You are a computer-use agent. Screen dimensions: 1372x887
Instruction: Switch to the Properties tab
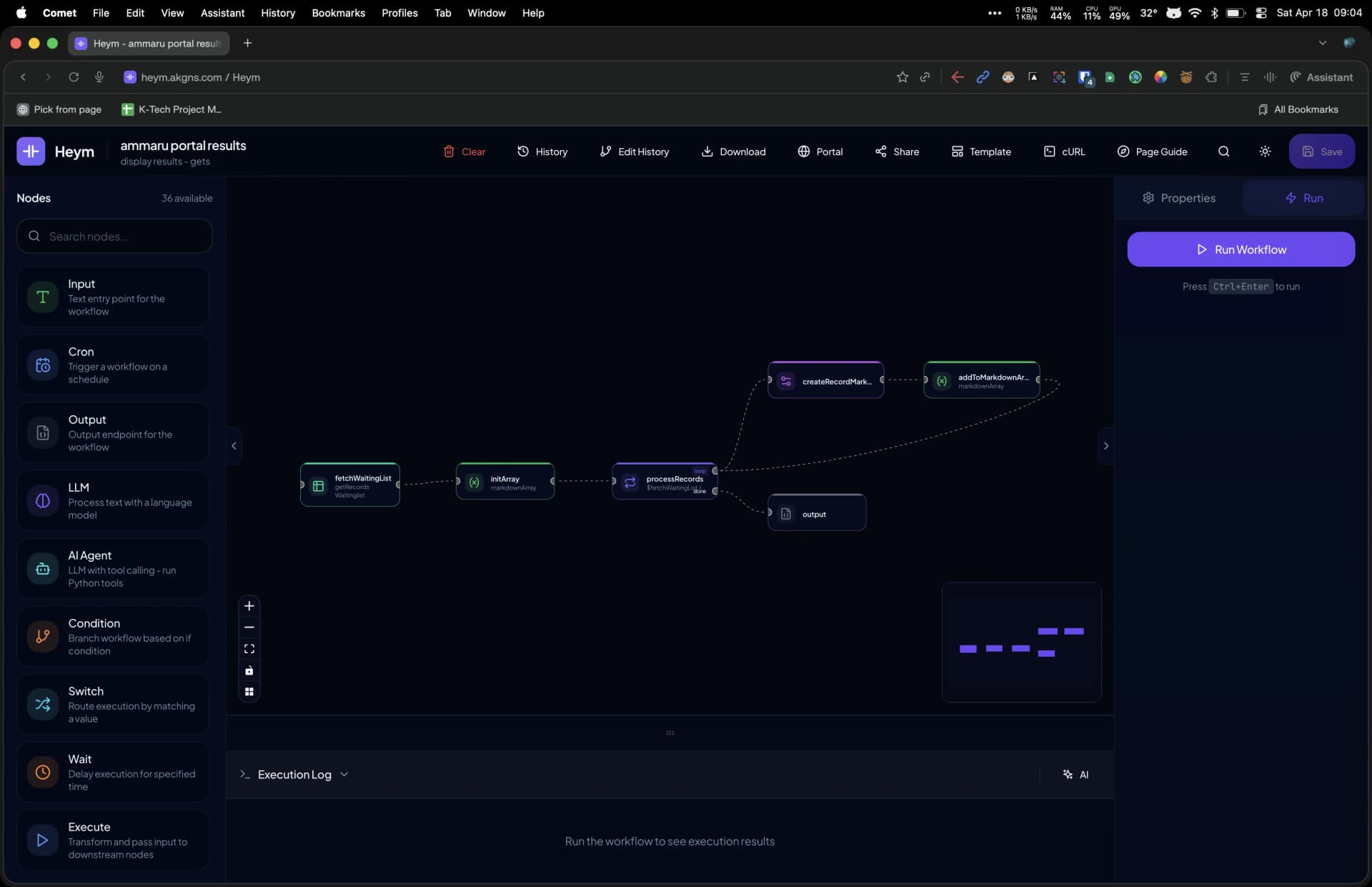click(1178, 198)
